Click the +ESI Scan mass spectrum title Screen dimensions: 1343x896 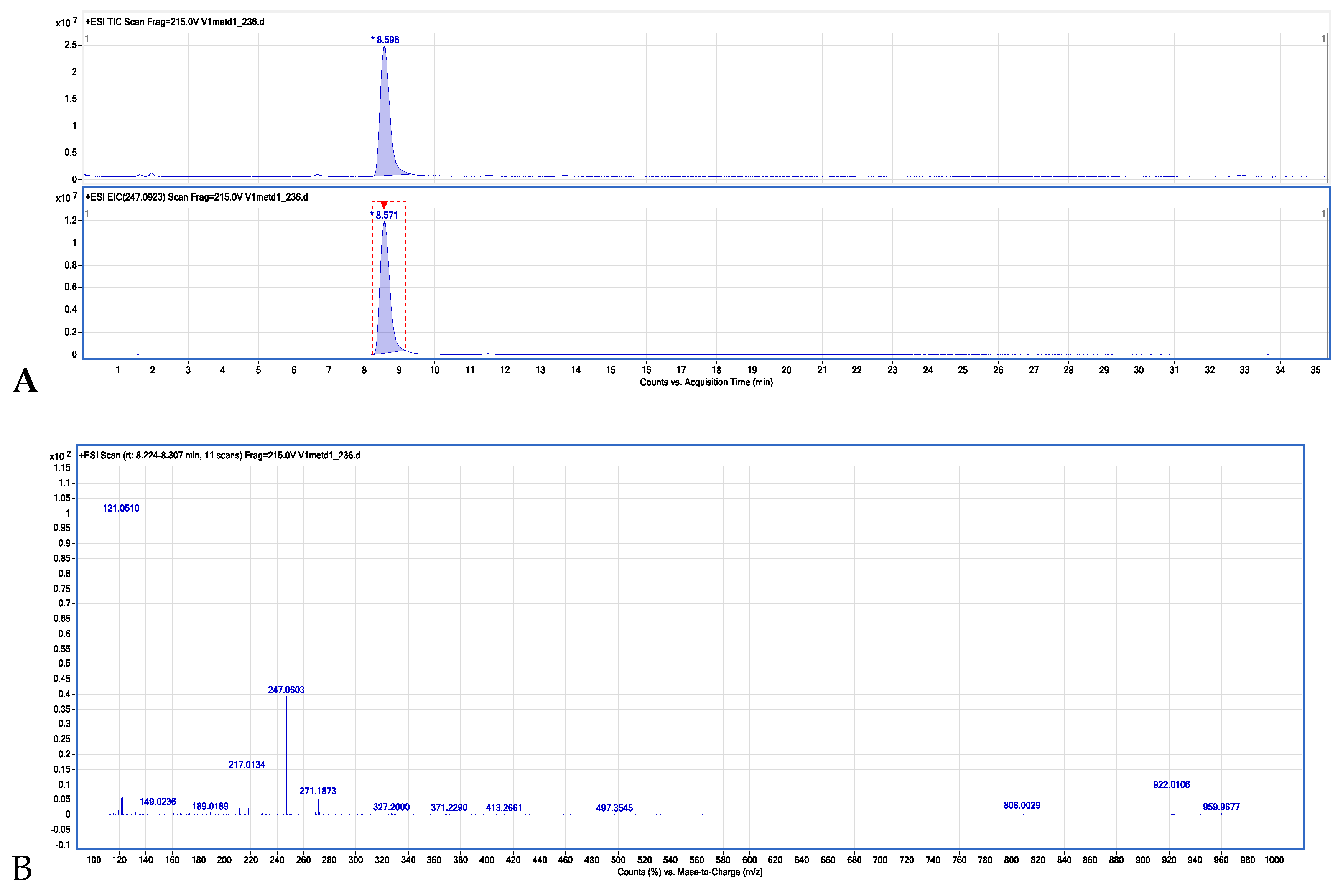point(219,456)
